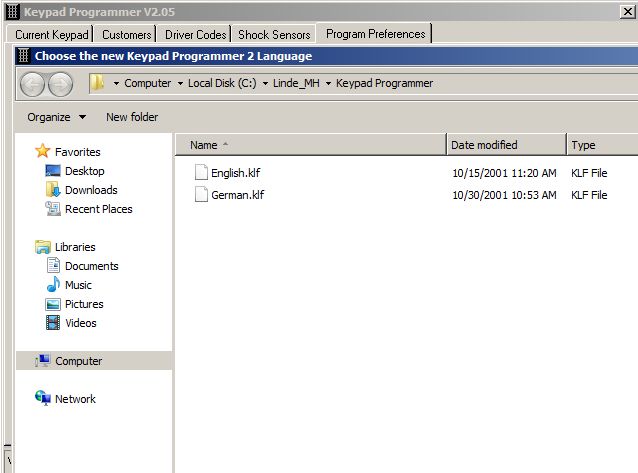
Task: Sort files by Type column header
Action: click(602, 145)
